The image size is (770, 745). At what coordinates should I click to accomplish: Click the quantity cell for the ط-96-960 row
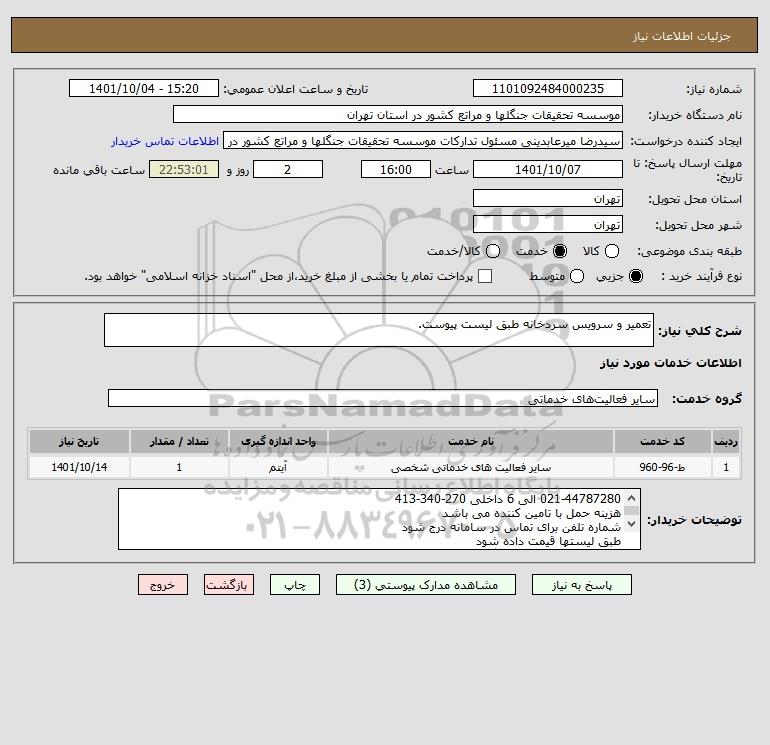pyautogui.click(x=179, y=467)
